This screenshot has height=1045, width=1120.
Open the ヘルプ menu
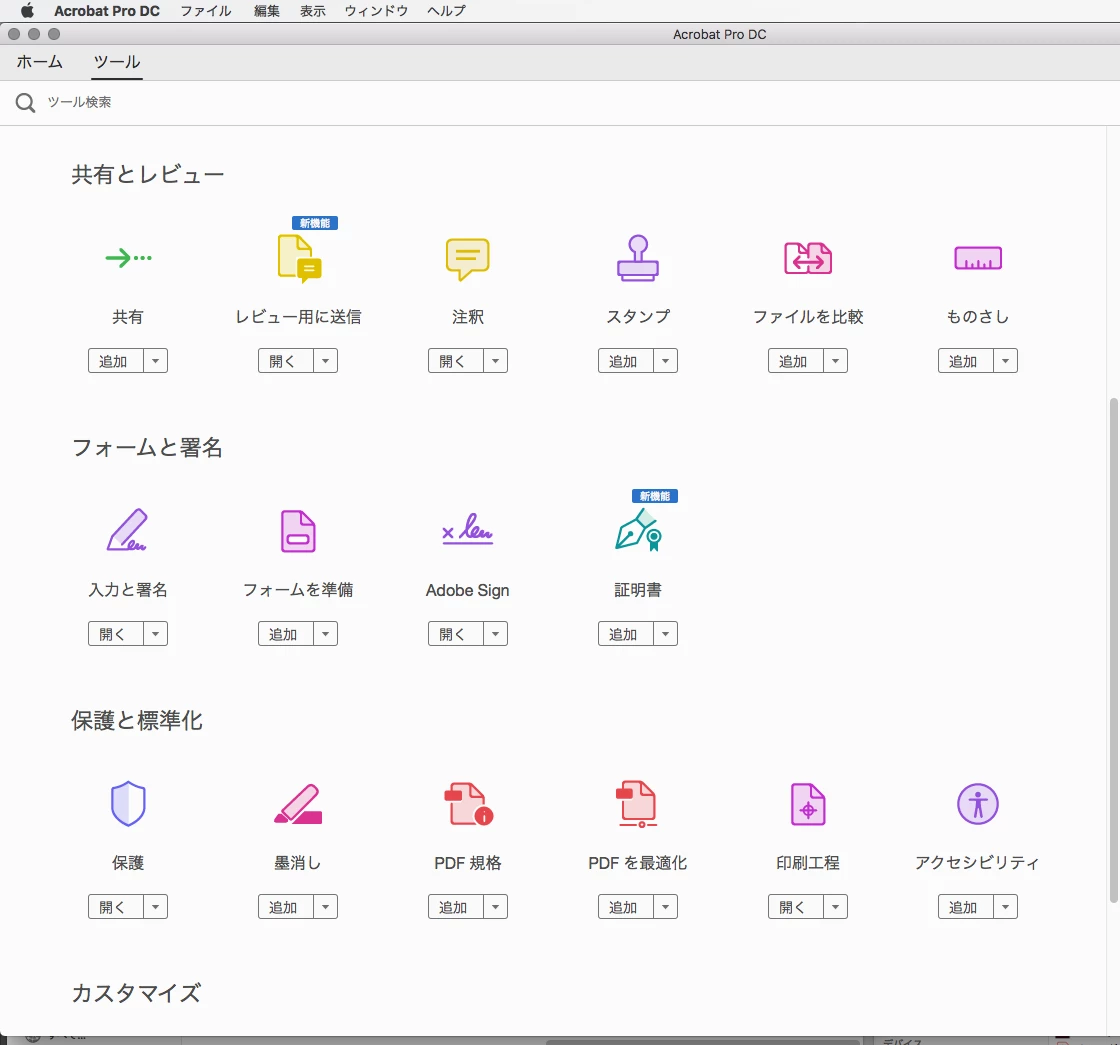446,11
